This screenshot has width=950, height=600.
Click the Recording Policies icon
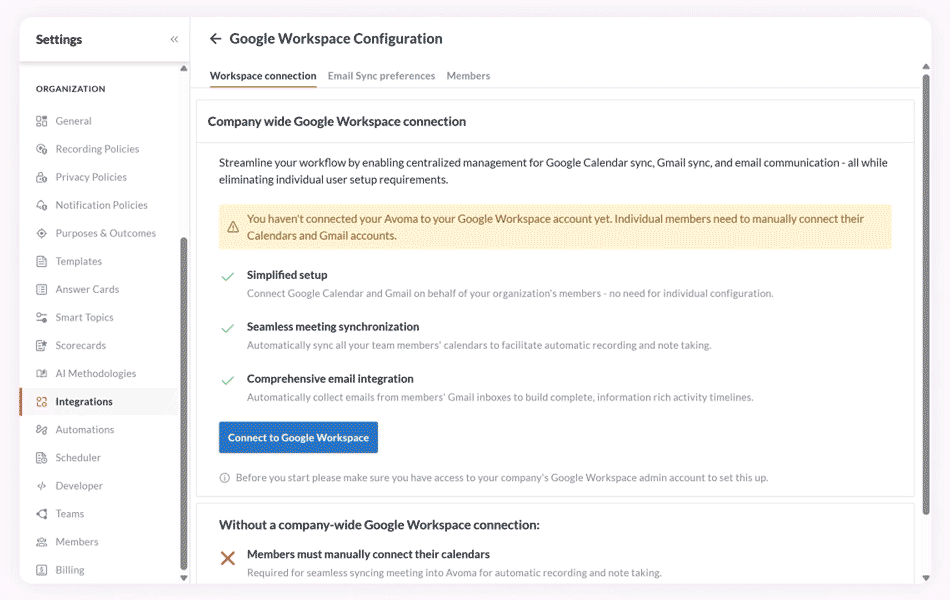coord(41,149)
